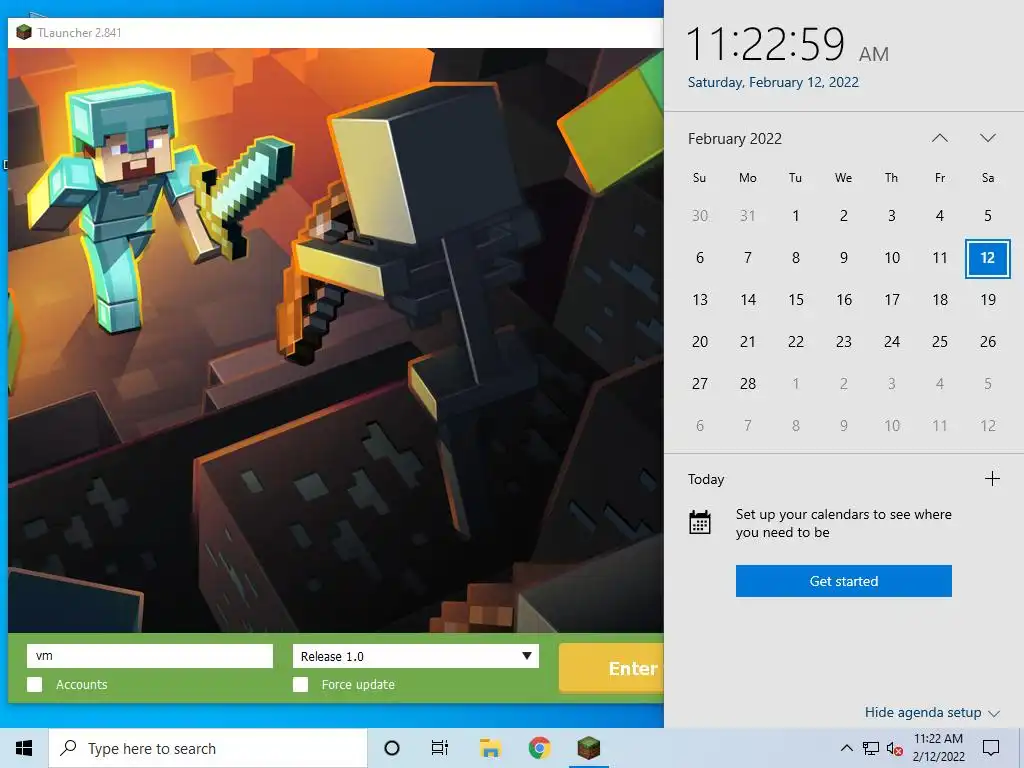Click the February 2022 month header

coord(735,138)
